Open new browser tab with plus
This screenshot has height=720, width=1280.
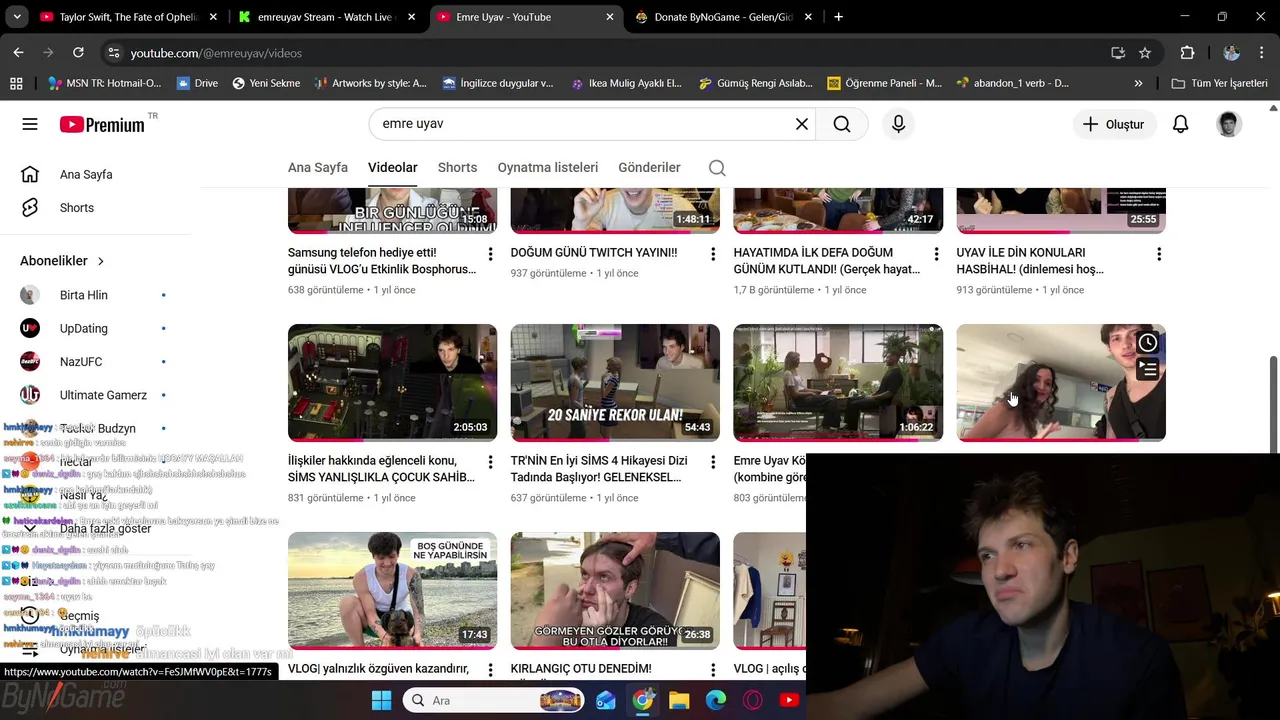[x=838, y=17]
